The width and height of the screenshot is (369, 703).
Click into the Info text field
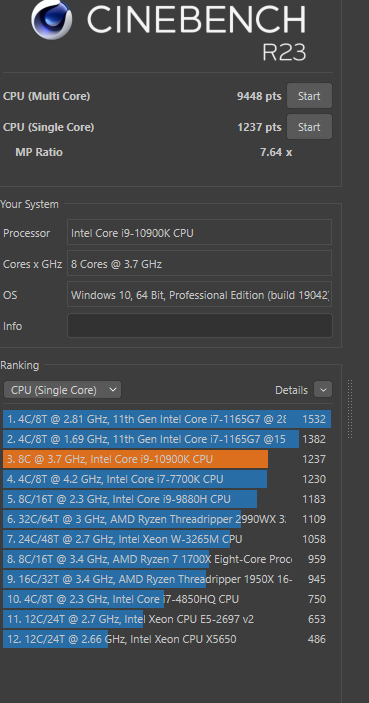[x=200, y=325]
